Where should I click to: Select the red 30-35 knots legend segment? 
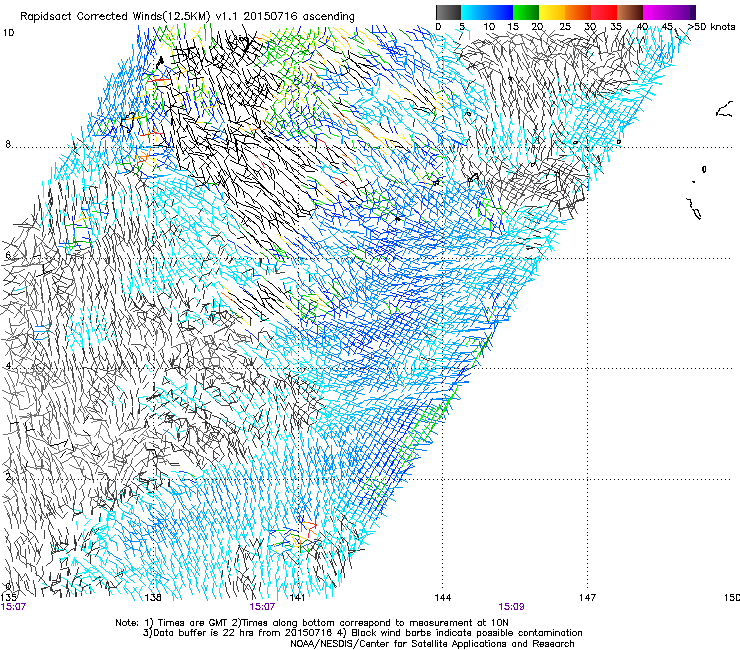coord(604,12)
